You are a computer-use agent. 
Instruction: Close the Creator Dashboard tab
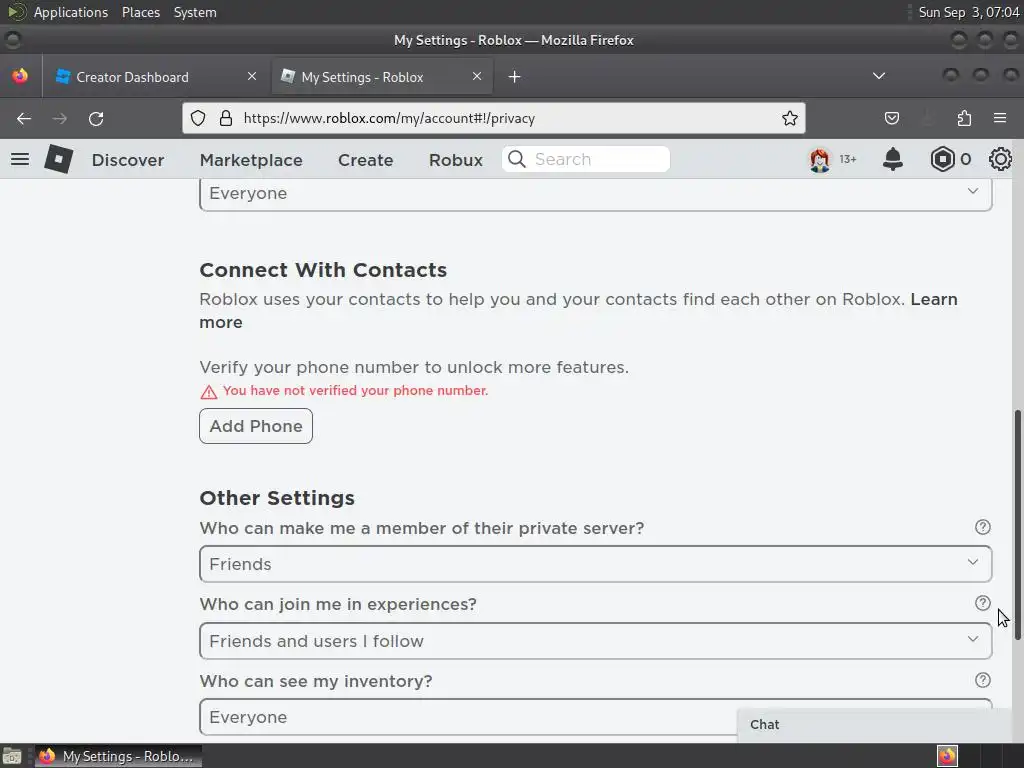(x=252, y=76)
